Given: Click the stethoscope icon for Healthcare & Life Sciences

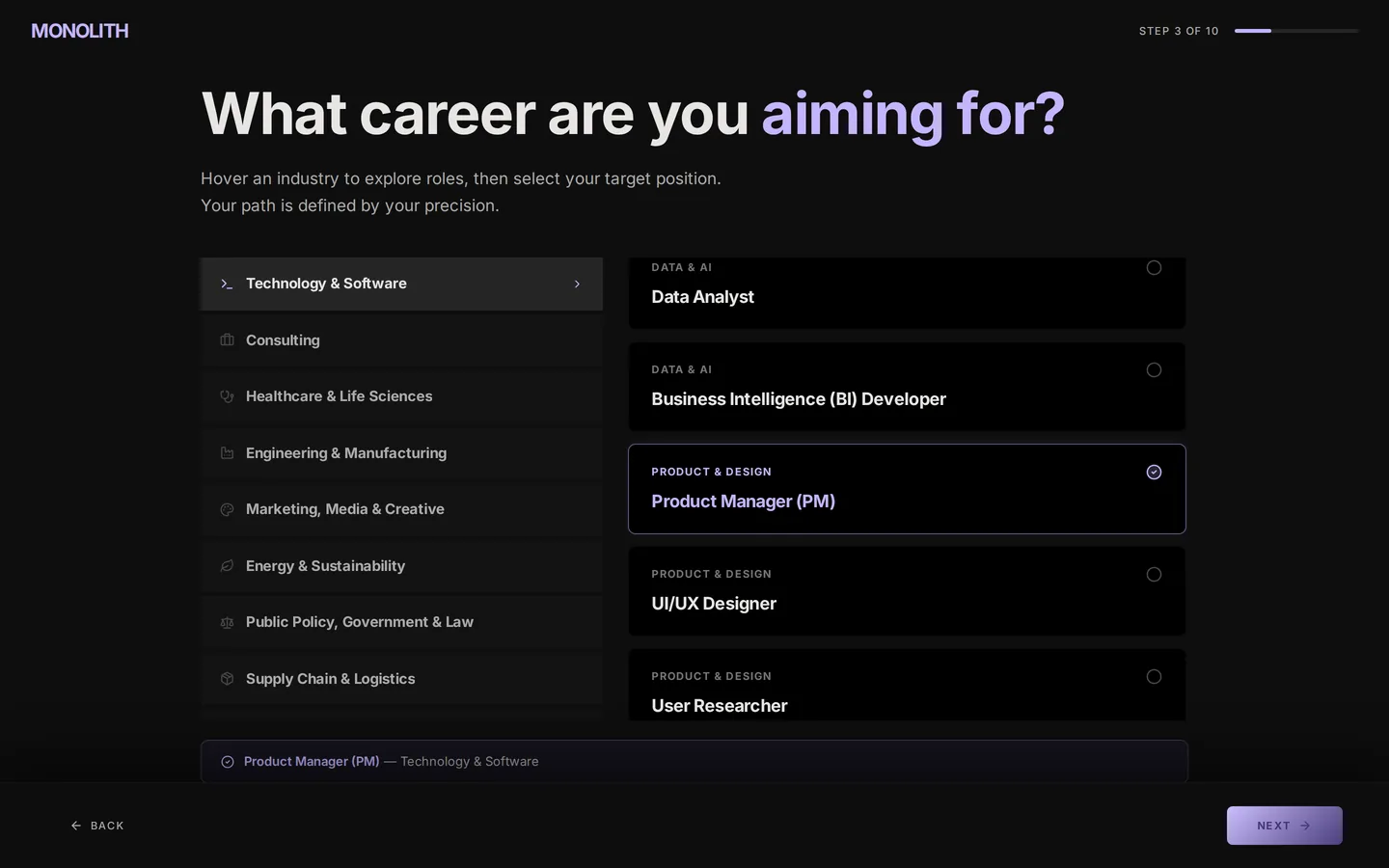Looking at the screenshot, I should [x=227, y=396].
